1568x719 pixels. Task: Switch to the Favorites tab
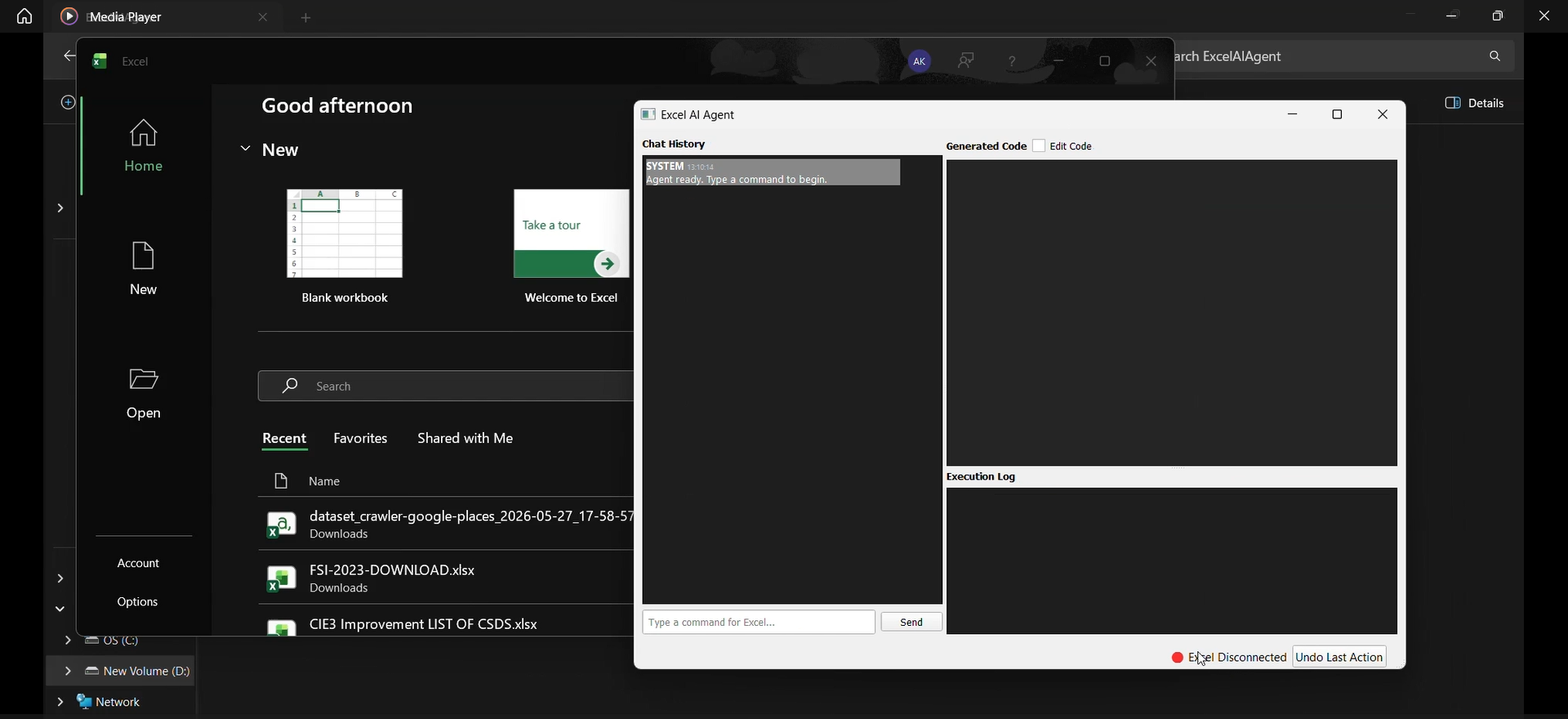tap(361, 439)
